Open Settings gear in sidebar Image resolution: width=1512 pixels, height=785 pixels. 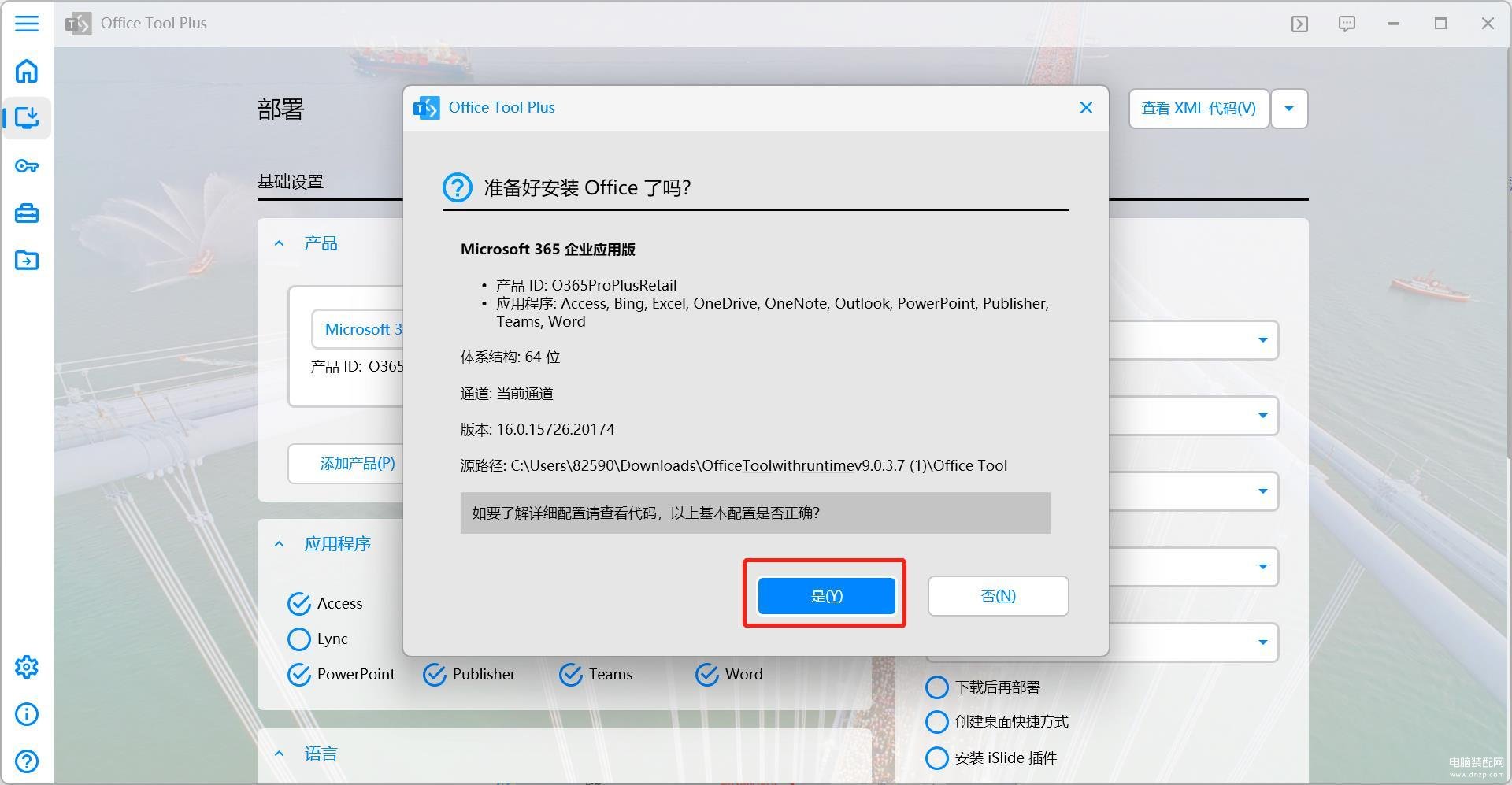coord(27,667)
